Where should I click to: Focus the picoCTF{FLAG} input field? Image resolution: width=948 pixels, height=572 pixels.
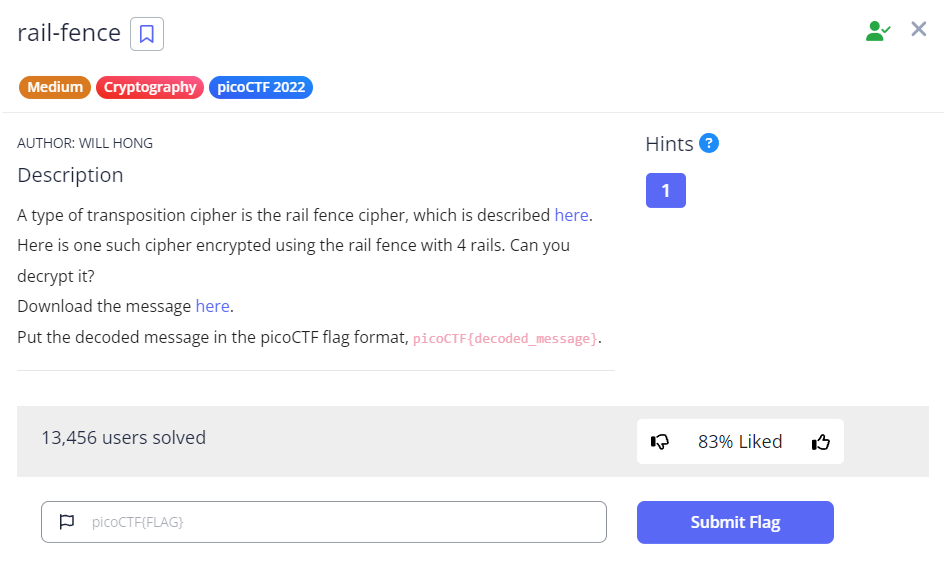click(340, 522)
